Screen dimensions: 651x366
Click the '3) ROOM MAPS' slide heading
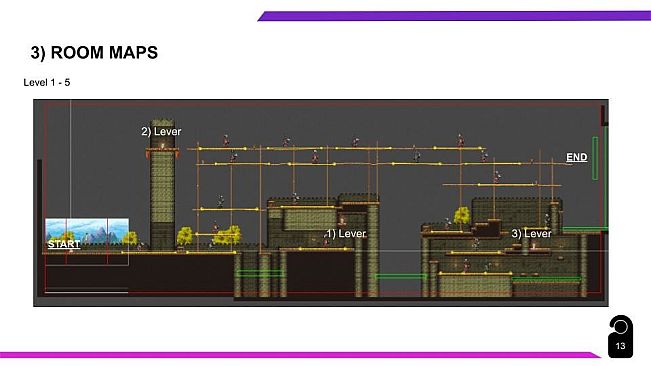point(94,53)
